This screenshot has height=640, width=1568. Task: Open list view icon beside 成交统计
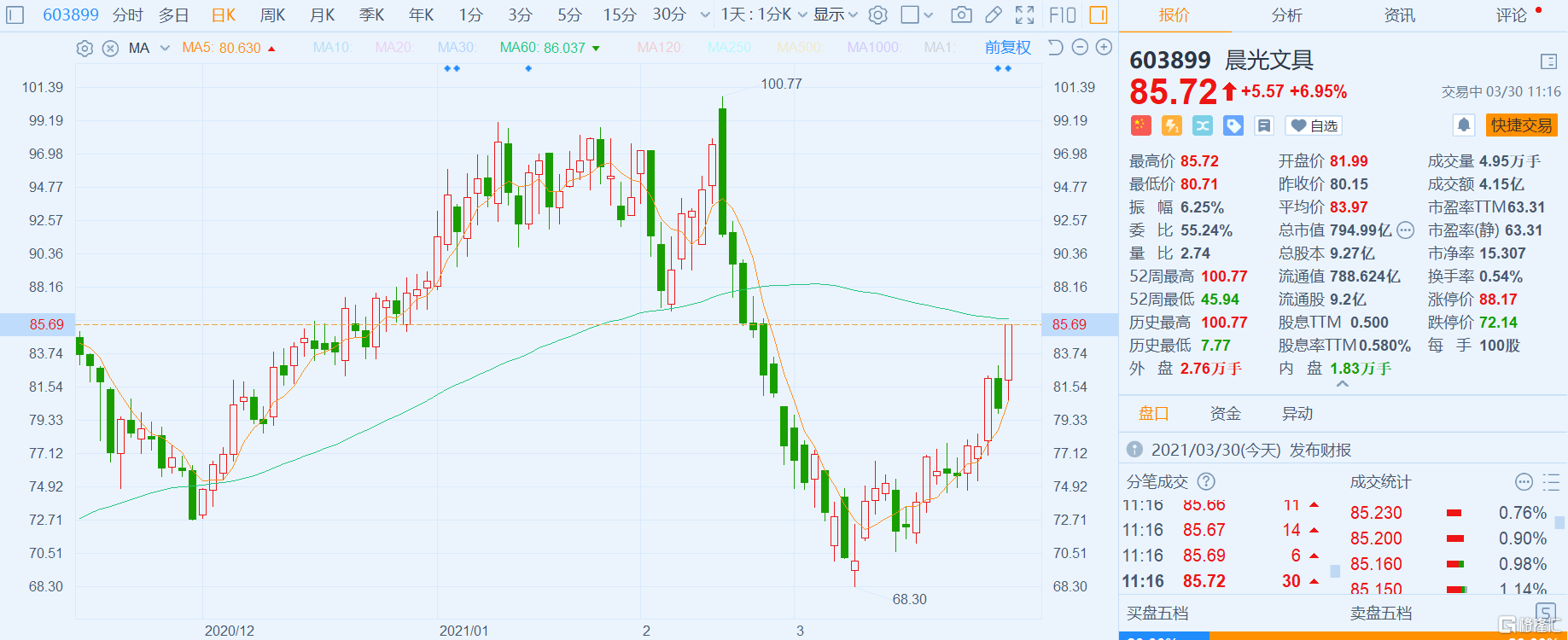point(1551,482)
